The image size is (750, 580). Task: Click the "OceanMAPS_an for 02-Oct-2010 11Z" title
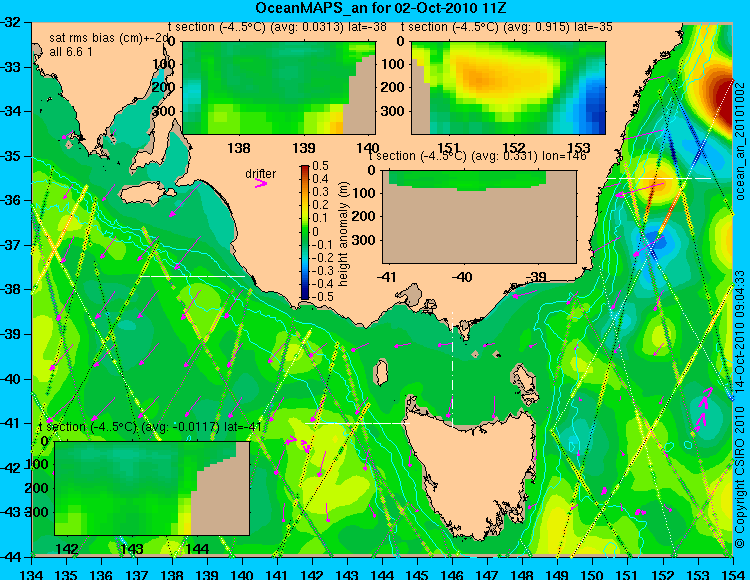point(381,8)
